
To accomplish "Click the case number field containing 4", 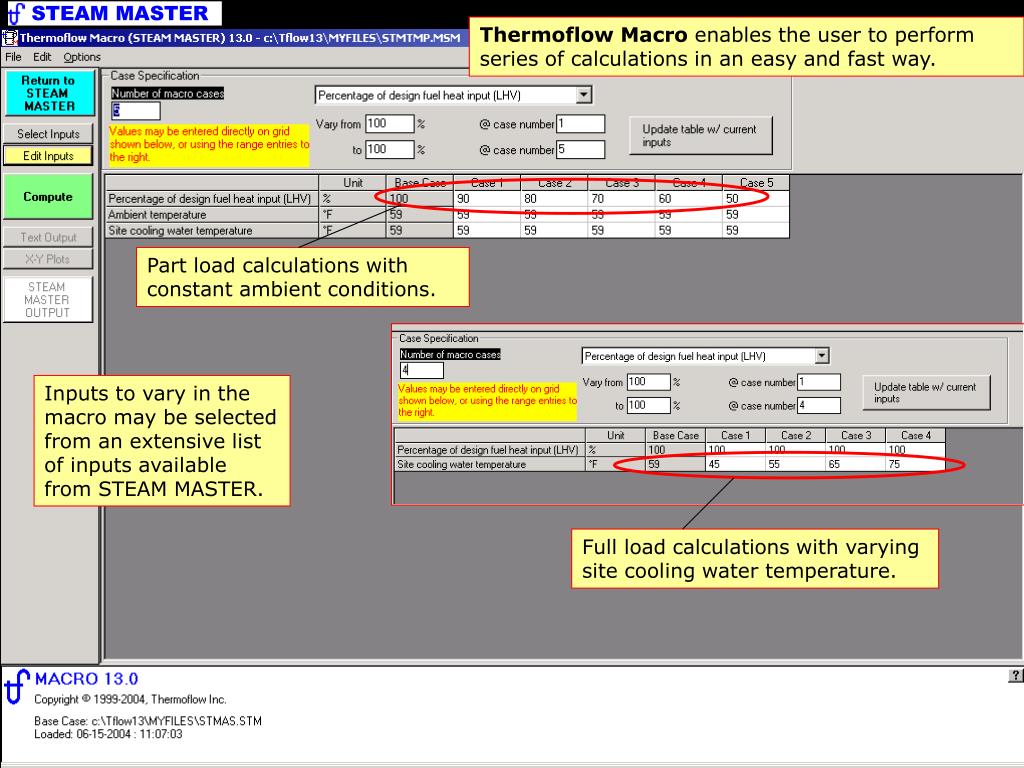I will tap(819, 406).
